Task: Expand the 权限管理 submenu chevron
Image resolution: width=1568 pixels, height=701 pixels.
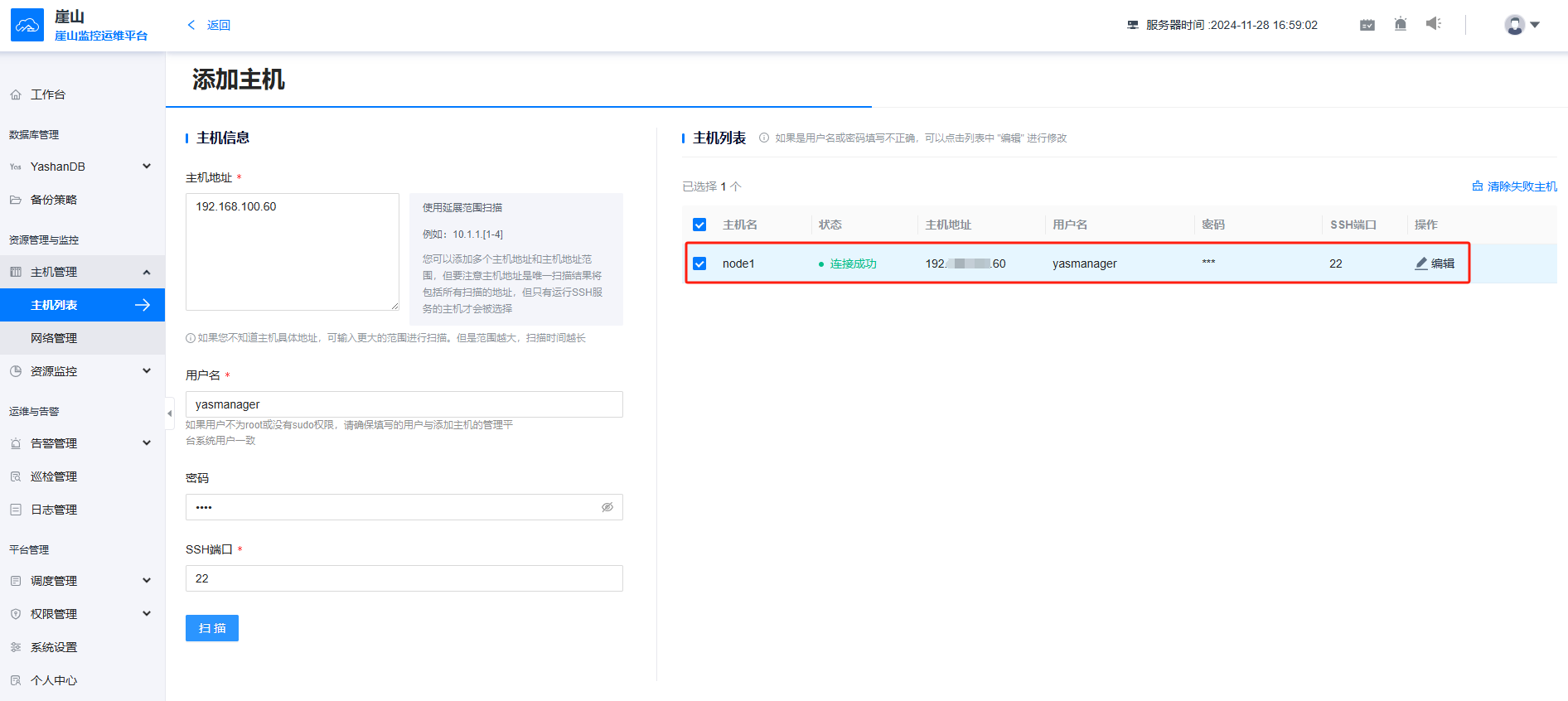Action: pyautogui.click(x=147, y=614)
